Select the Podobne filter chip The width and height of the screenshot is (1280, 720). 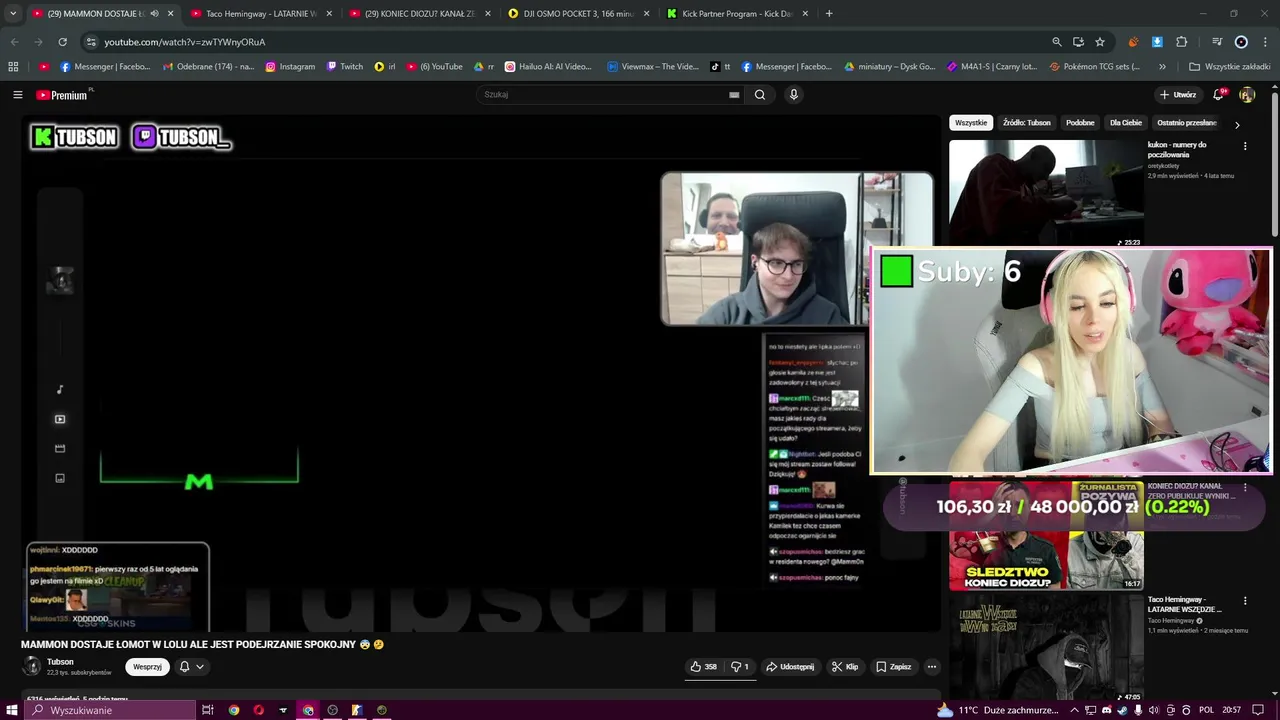pos(1080,123)
